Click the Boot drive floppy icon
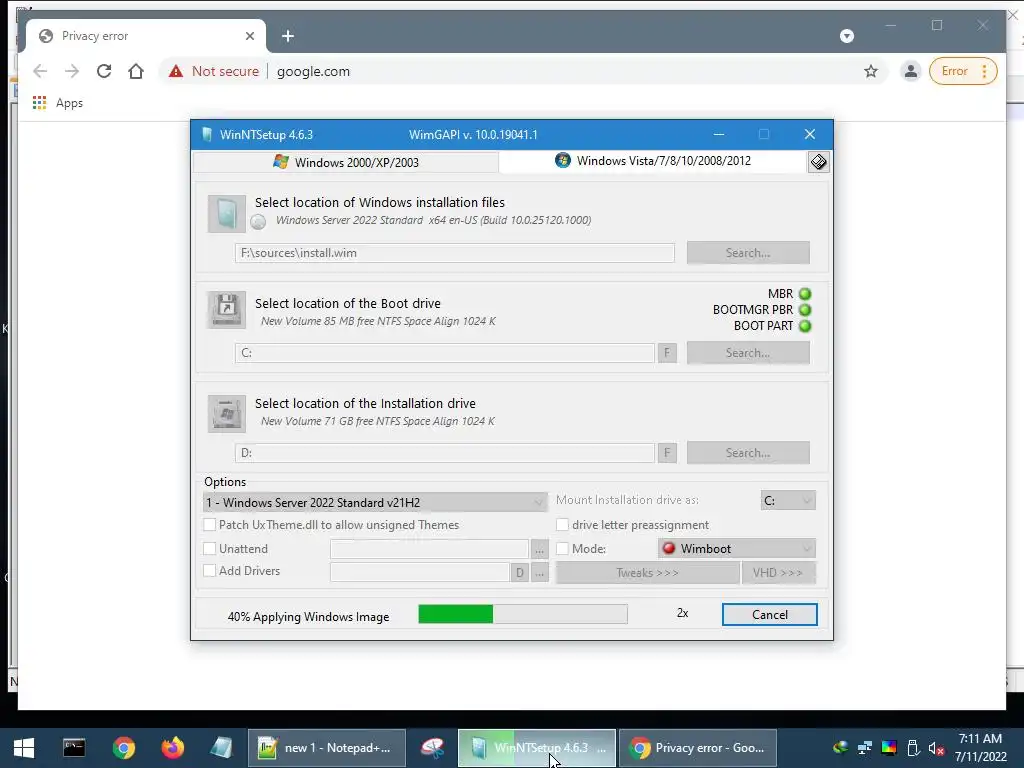The height and width of the screenshot is (768, 1024). pos(227,310)
